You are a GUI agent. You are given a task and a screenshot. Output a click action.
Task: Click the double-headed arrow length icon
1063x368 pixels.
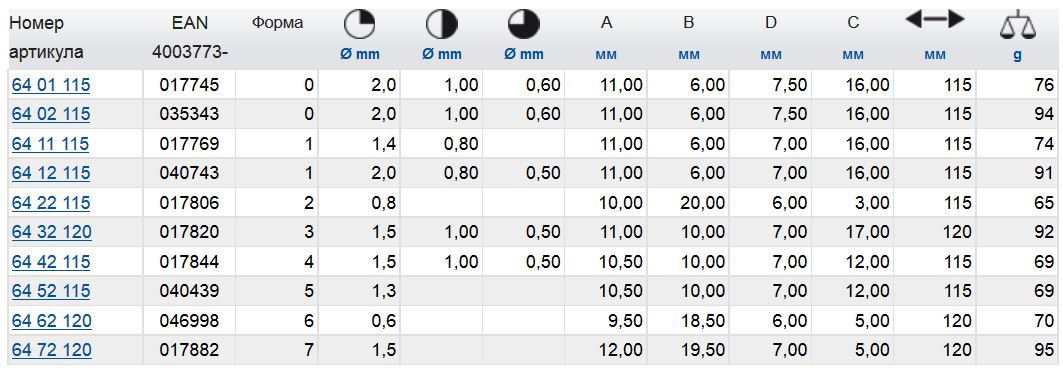coord(935,21)
